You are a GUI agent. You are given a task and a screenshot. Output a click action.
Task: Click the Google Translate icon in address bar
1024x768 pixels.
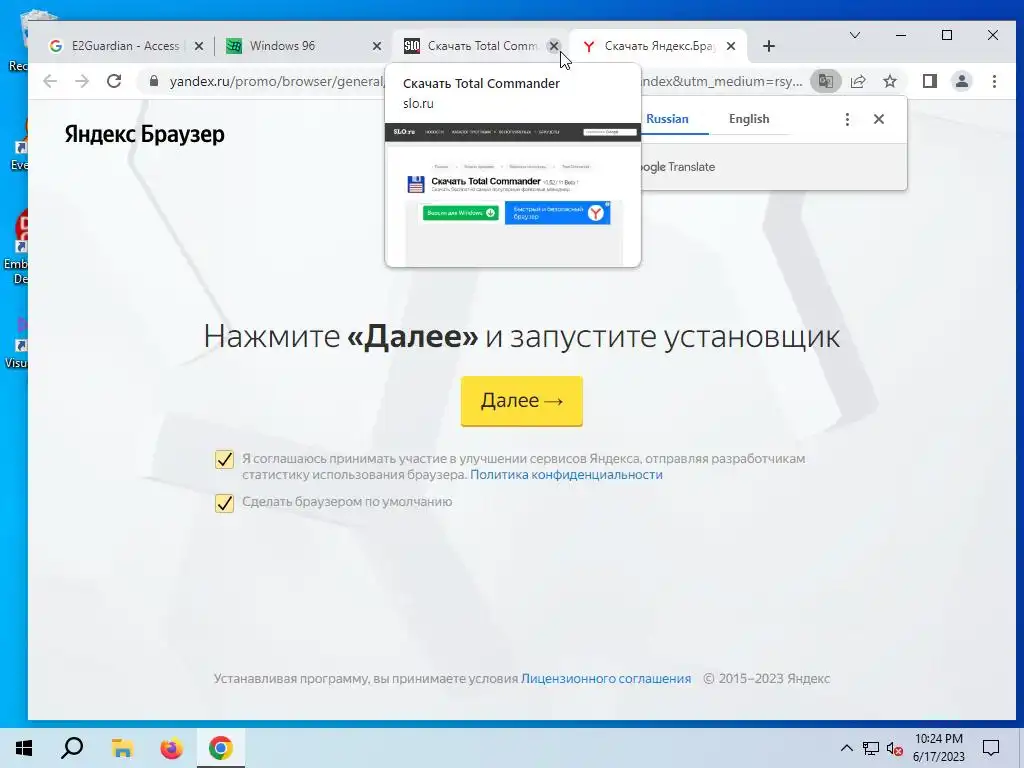[825, 81]
